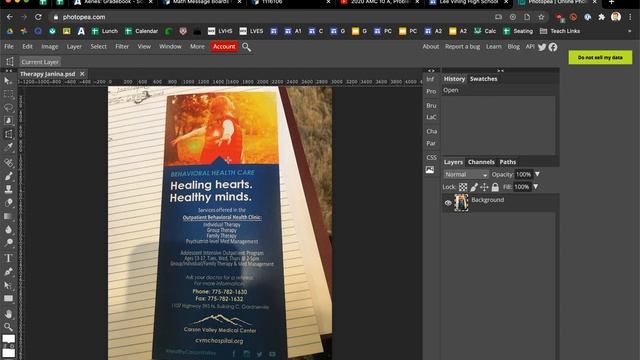The width and height of the screenshot is (640, 360).
Task: Select the Gradient tool
Action: click(8, 216)
